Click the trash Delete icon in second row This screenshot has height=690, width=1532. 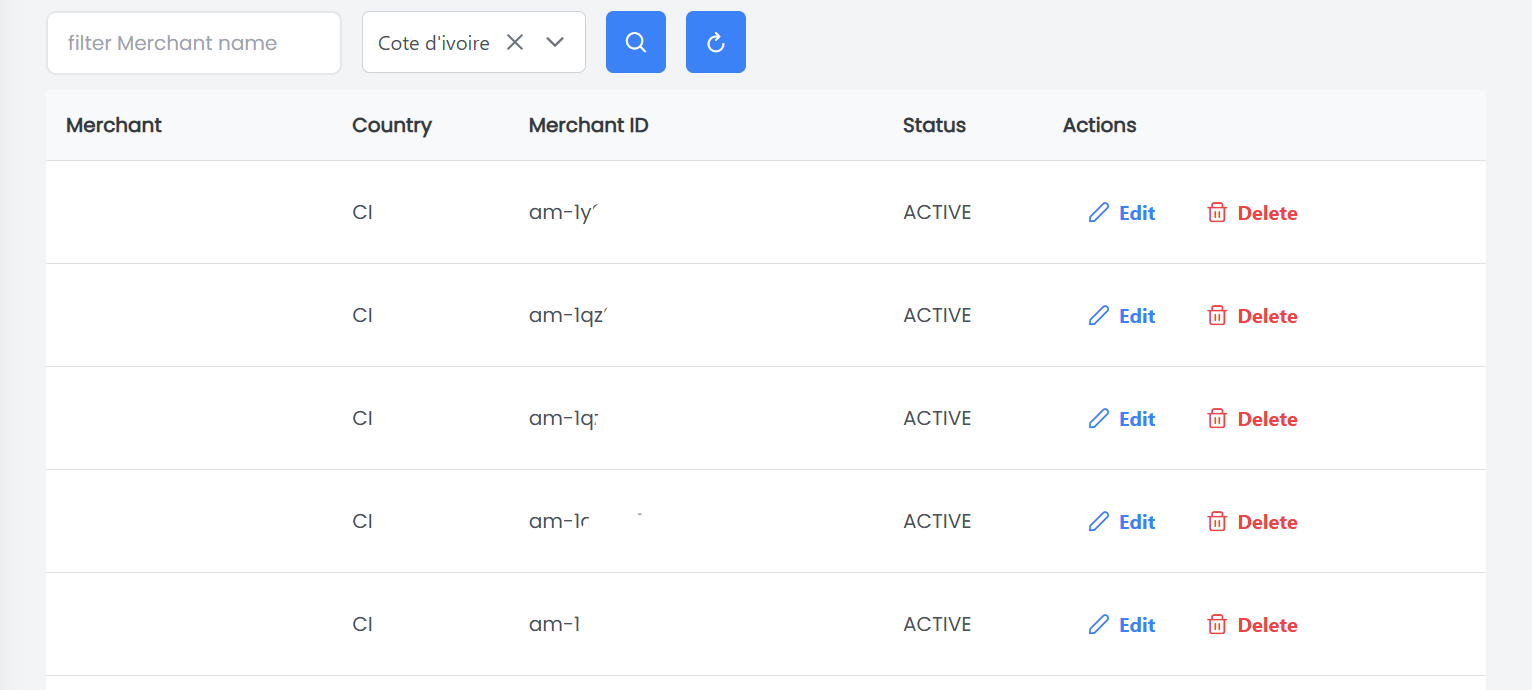pos(1217,315)
